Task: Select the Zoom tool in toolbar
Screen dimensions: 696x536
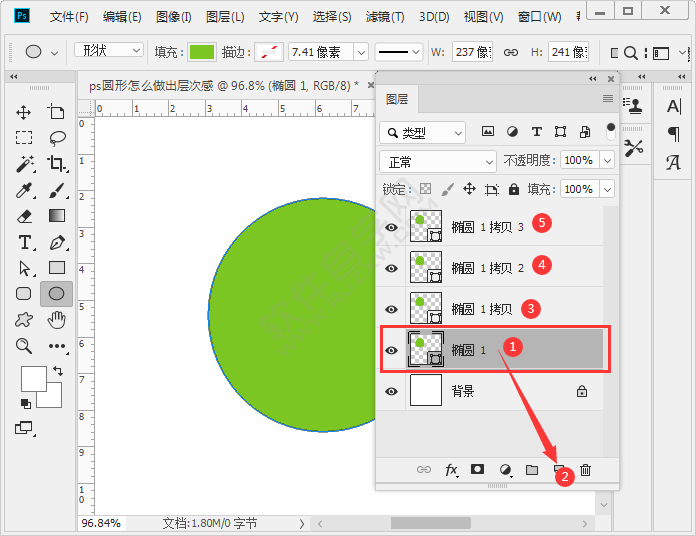Action: 24,346
